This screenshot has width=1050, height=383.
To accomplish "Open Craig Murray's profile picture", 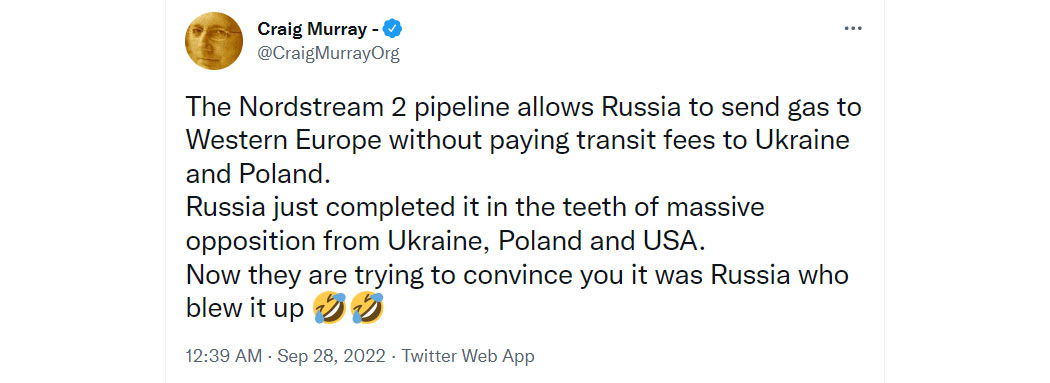I will pyautogui.click(x=214, y=41).
